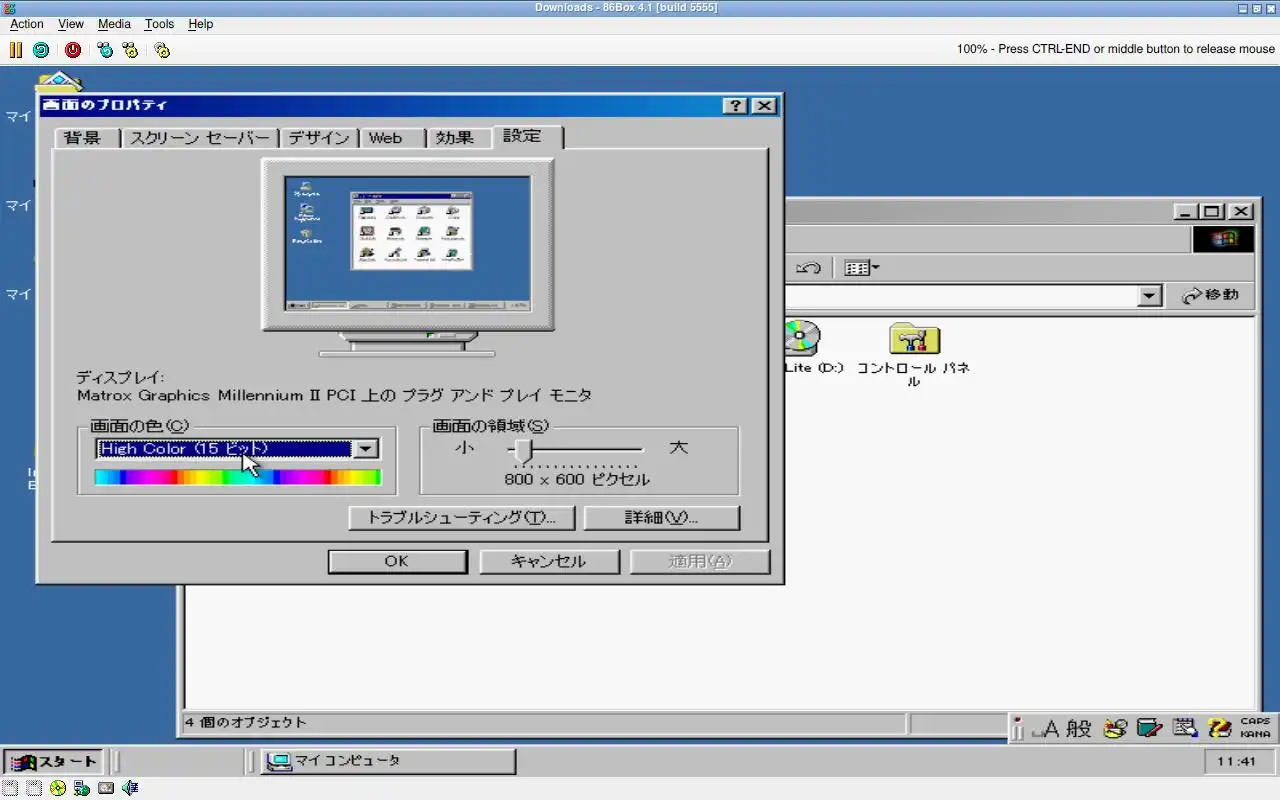Open the Media menu
1280x800 pixels.
pos(114,24)
